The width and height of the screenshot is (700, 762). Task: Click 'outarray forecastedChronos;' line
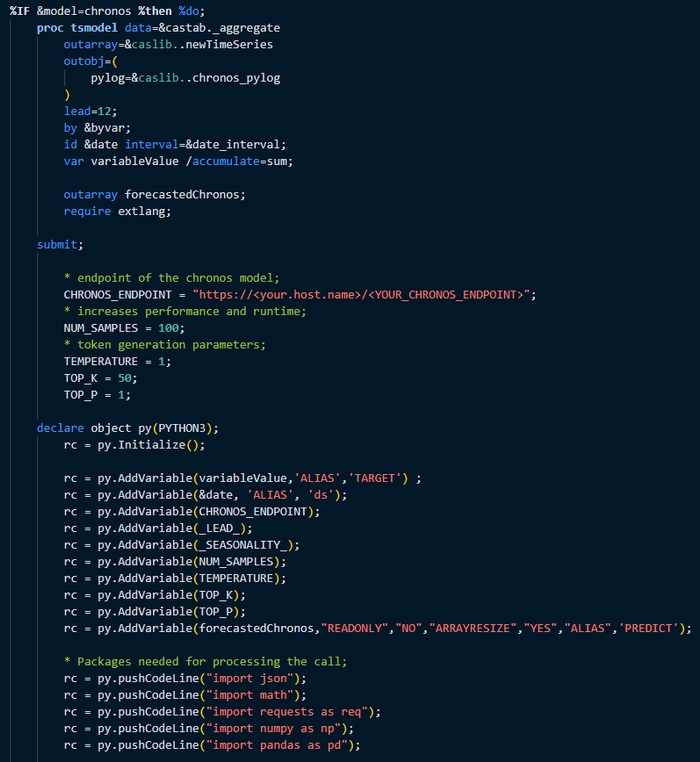pyautogui.click(x=155, y=194)
